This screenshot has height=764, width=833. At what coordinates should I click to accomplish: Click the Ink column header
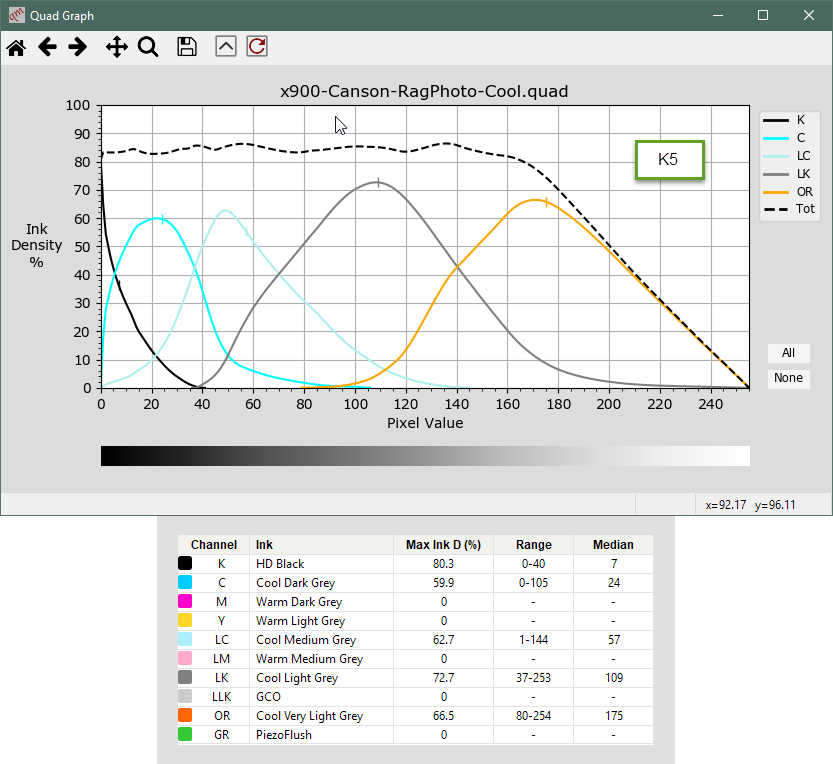[321, 545]
